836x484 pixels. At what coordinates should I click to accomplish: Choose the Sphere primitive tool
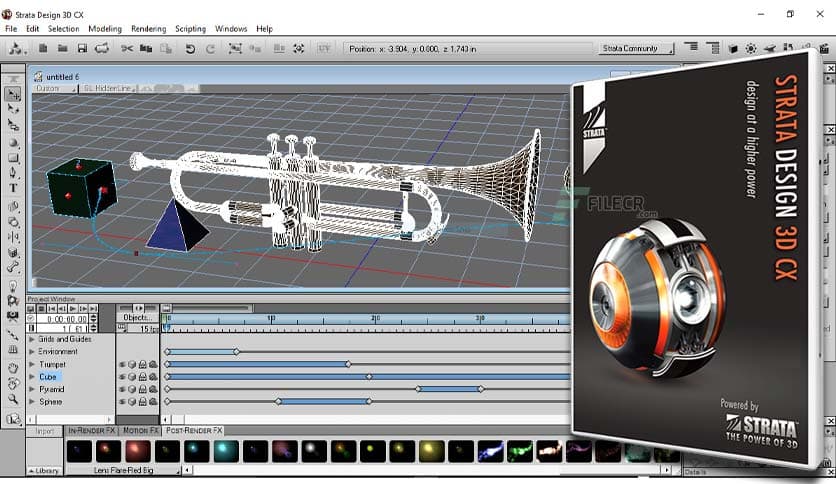coord(13,143)
